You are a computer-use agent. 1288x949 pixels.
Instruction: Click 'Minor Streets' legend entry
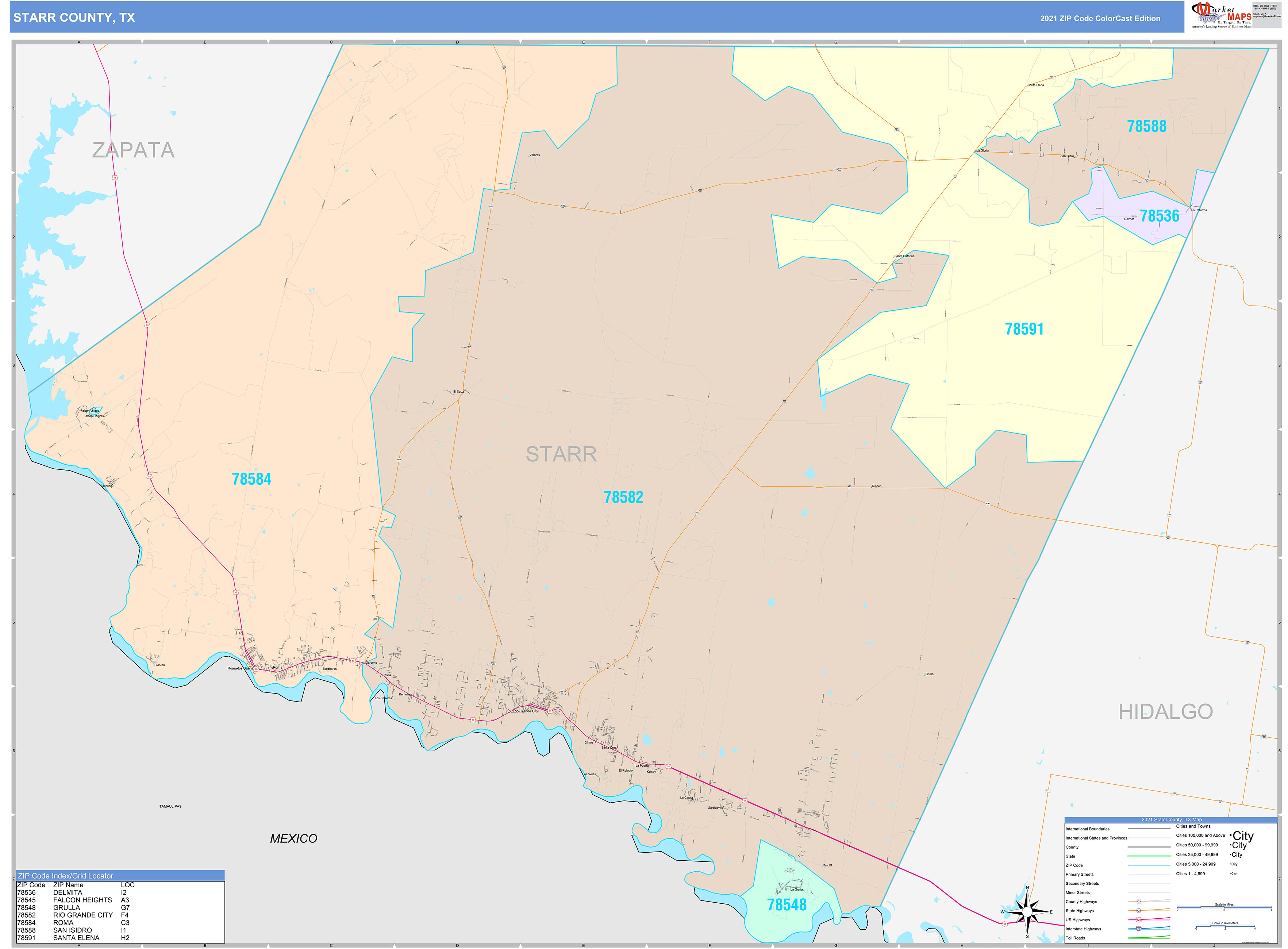point(1078,893)
